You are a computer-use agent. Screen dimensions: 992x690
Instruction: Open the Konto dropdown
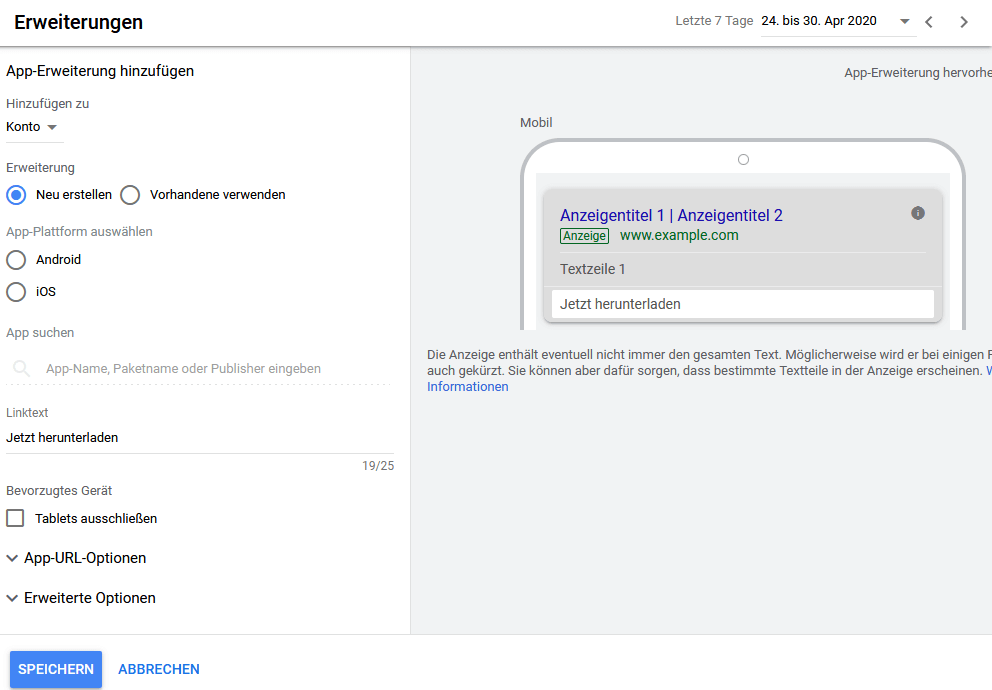33,127
